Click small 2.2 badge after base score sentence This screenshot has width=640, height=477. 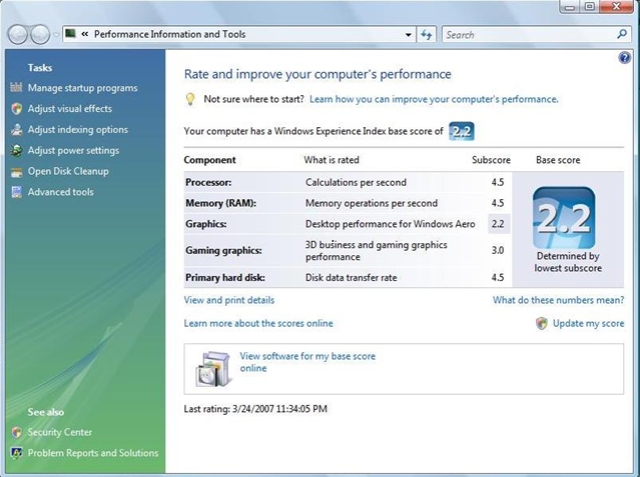(461, 131)
